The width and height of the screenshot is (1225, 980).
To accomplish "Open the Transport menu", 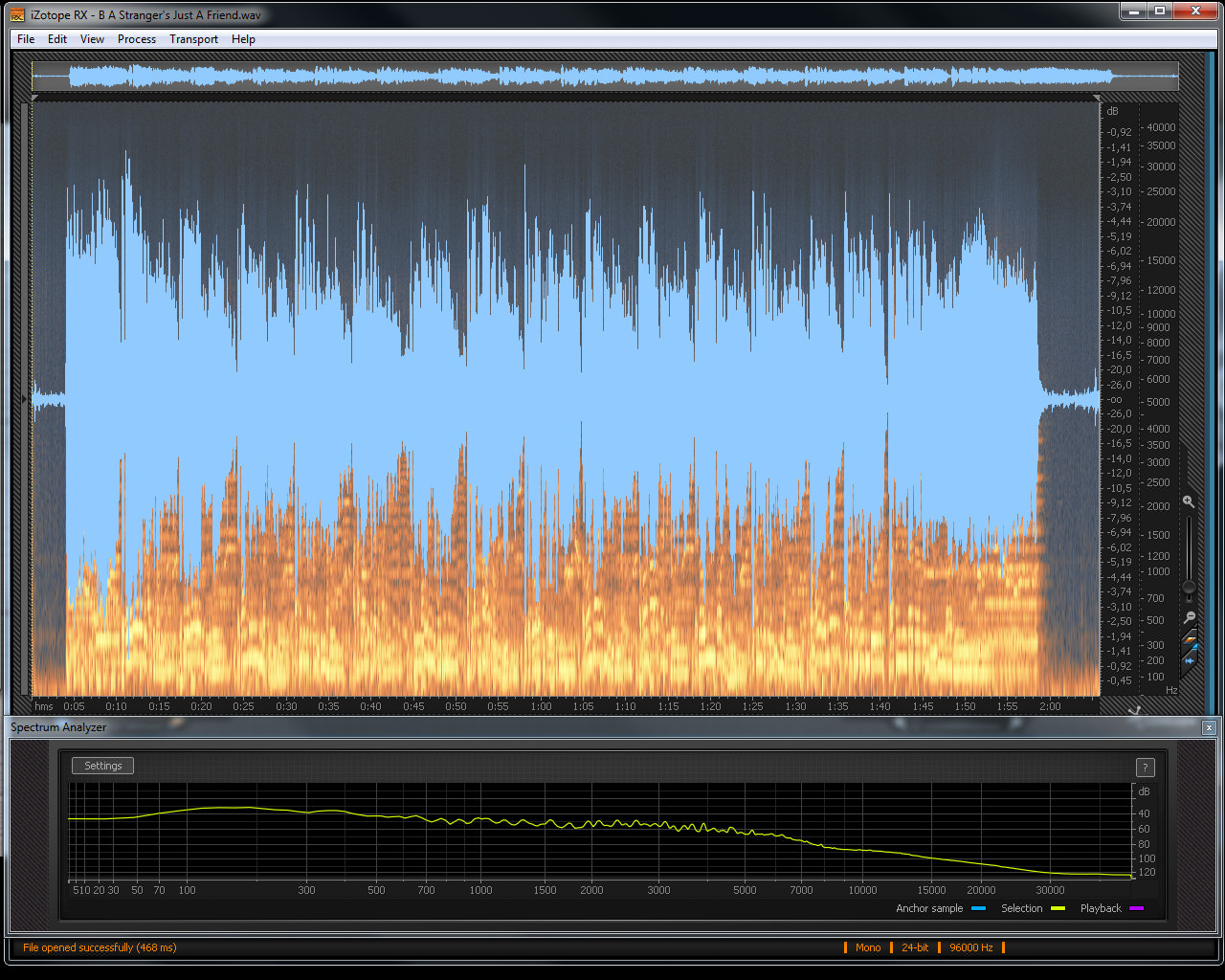I will click(x=193, y=39).
